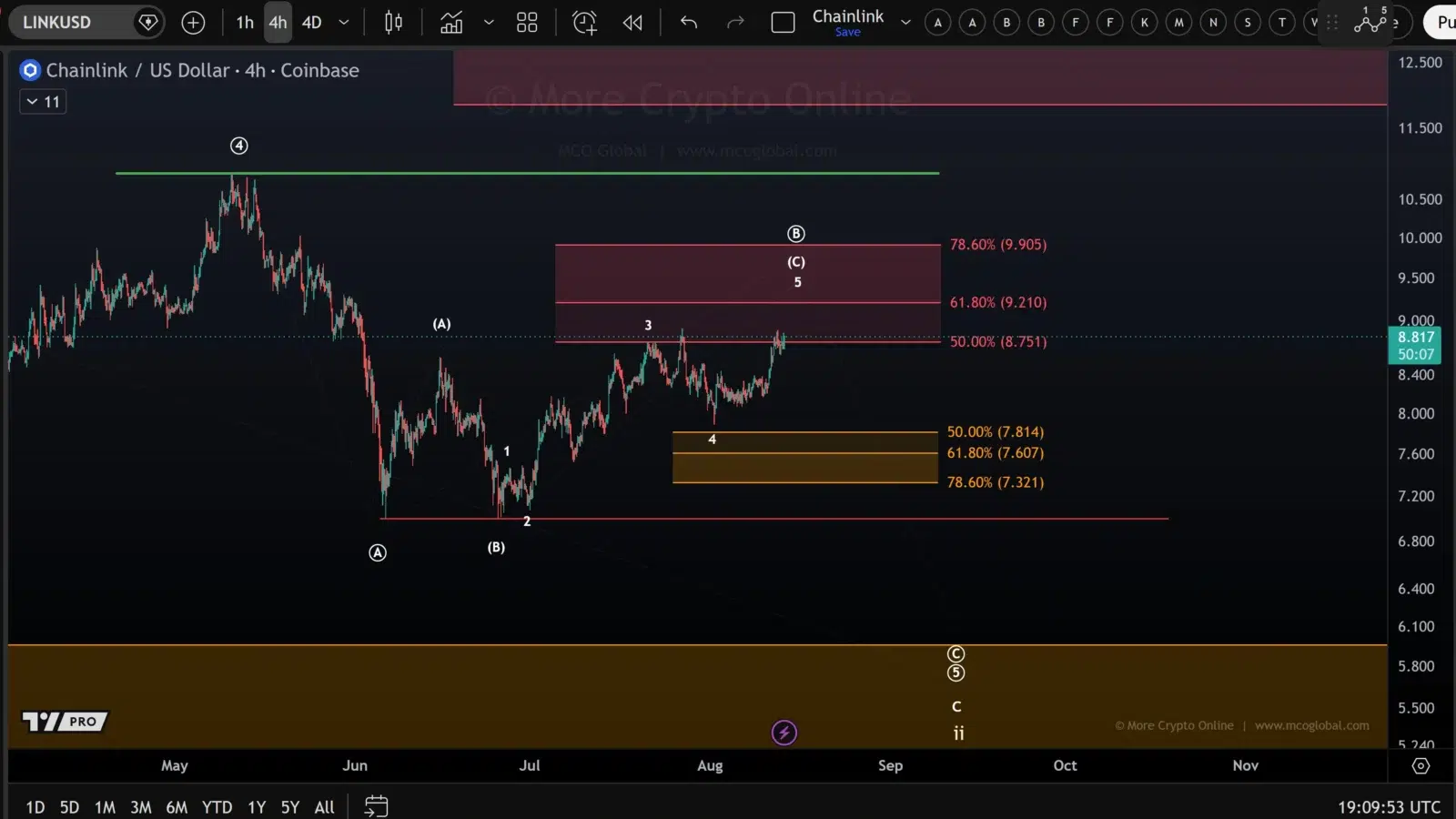
Task: Show All data range
Action: point(324,807)
